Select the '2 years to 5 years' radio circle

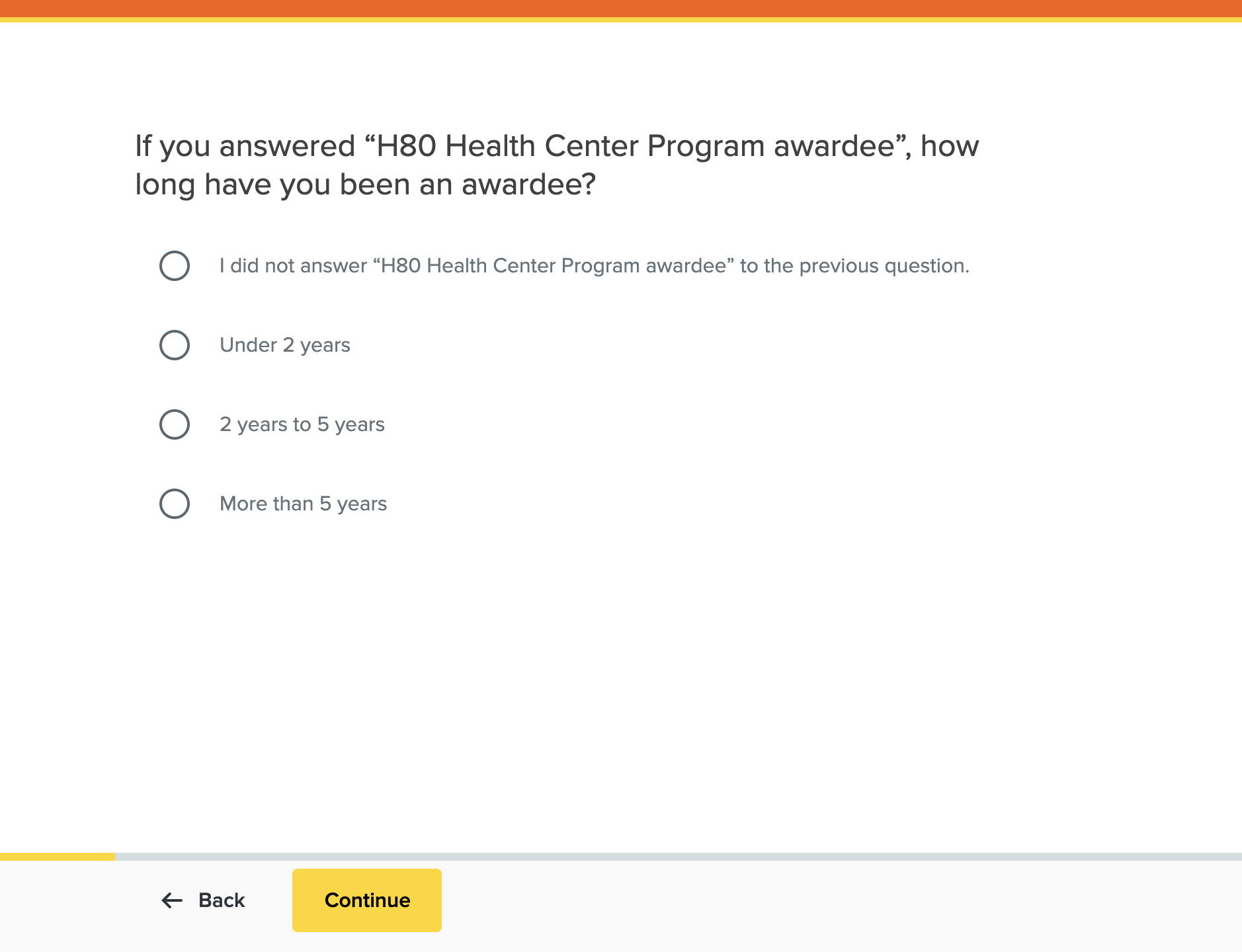pyautogui.click(x=175, y=424)
